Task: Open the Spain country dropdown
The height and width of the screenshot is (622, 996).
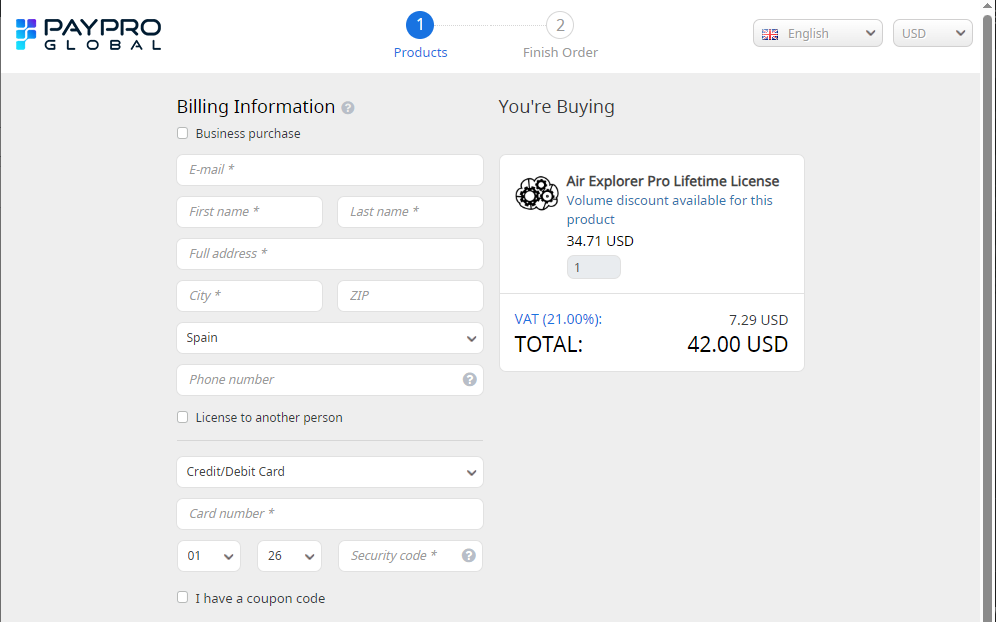Action: (x=330, y=338)
